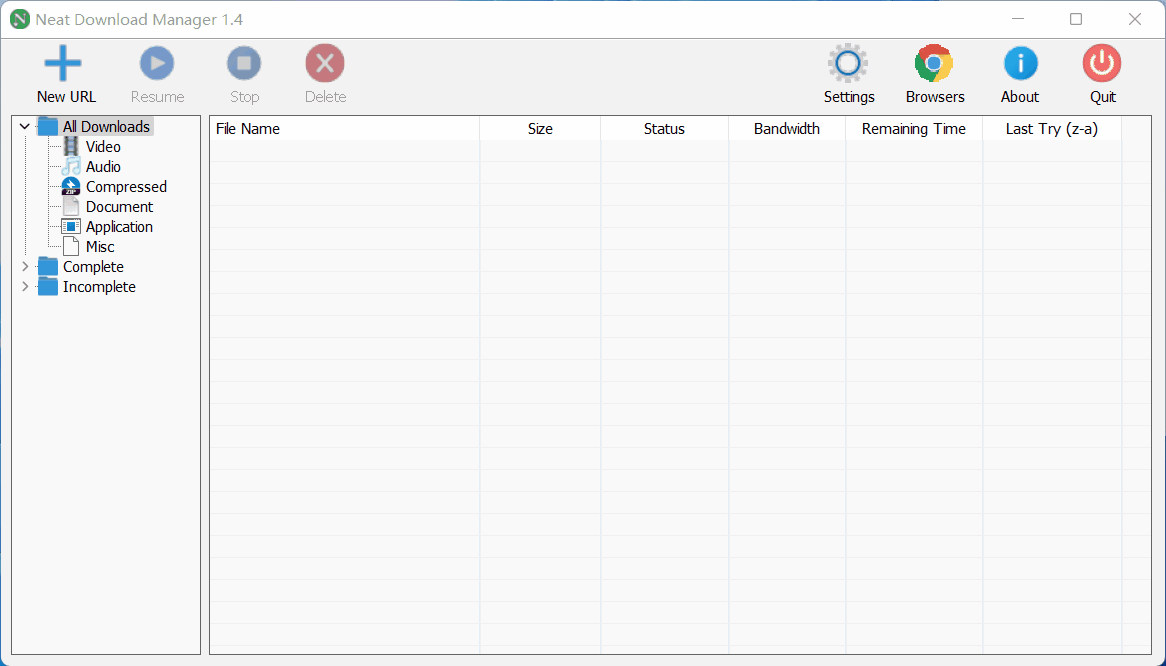Maximize the Neat Download Manager window
This screenshot has width=1166, height=666.
[1076, 19]
